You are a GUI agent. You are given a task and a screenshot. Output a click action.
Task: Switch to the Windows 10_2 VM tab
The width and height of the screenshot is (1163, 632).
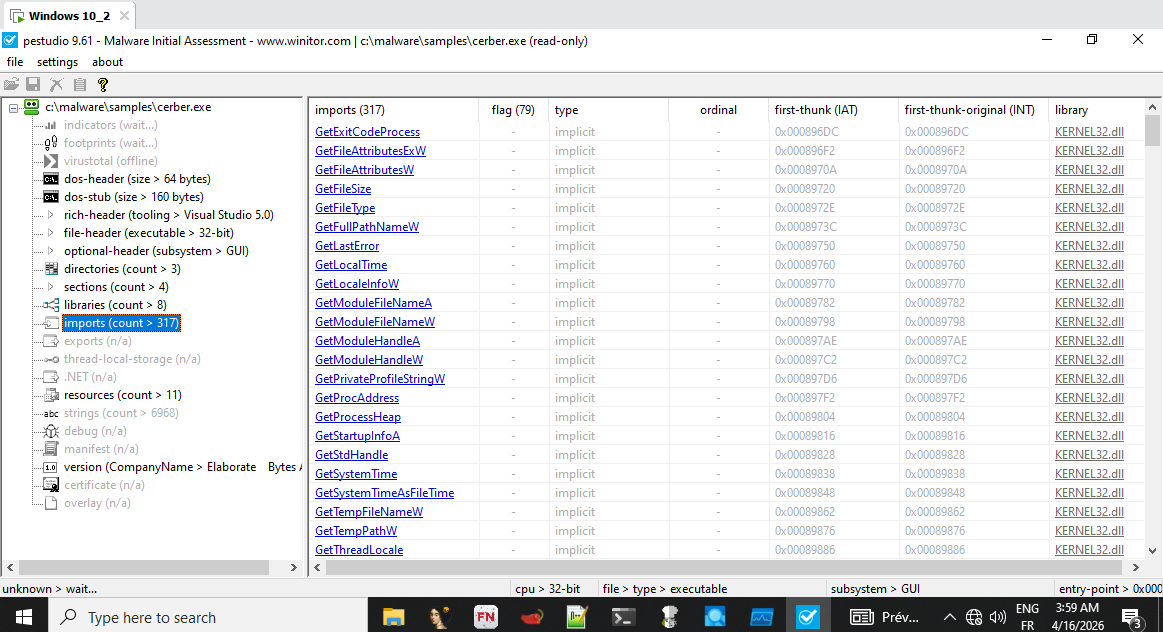pyautogui.click(x=70, y=16)
